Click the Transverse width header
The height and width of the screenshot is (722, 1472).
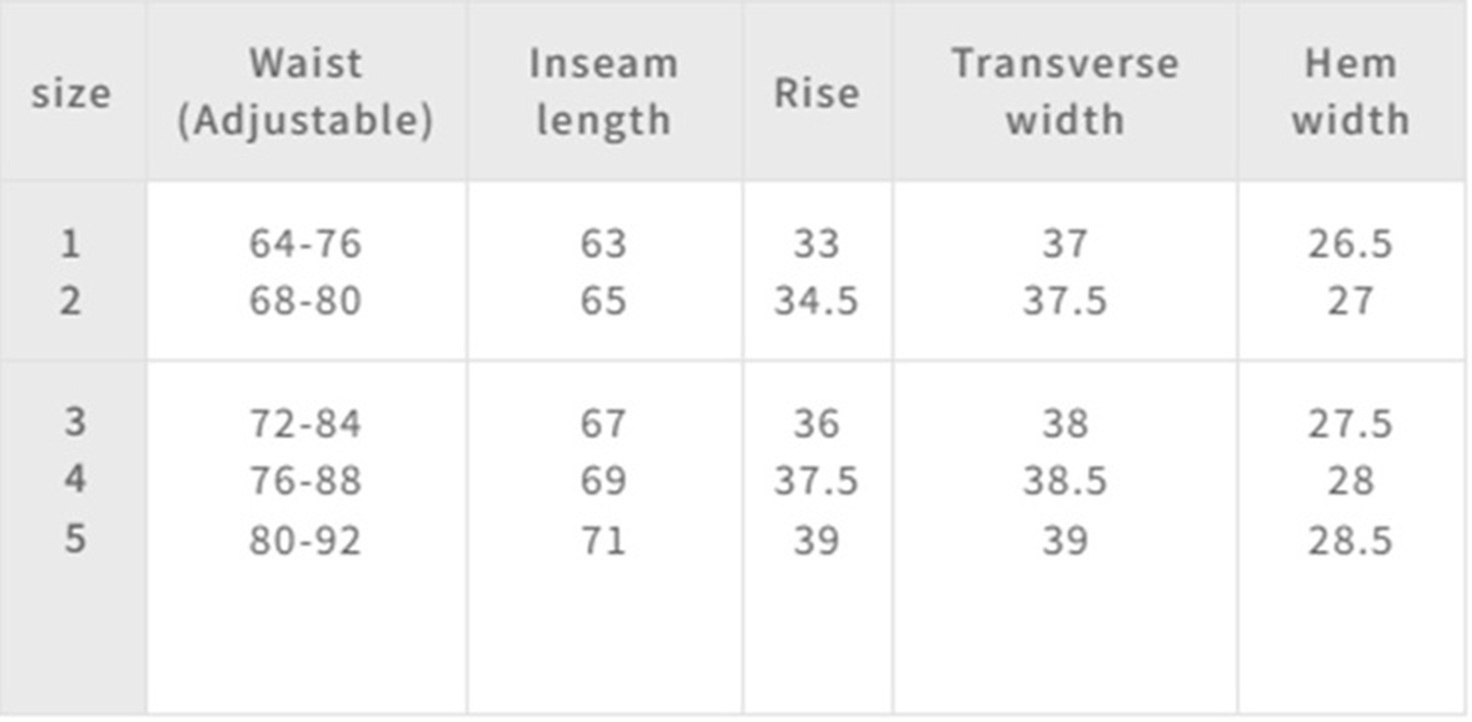(x=1064, y=92)
